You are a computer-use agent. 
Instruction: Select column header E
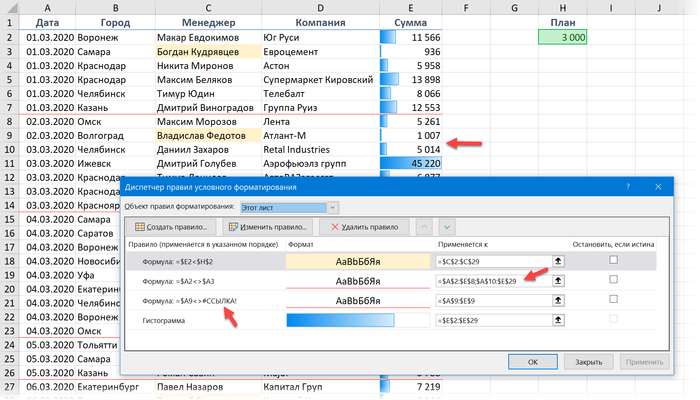(x=410, y=8)
